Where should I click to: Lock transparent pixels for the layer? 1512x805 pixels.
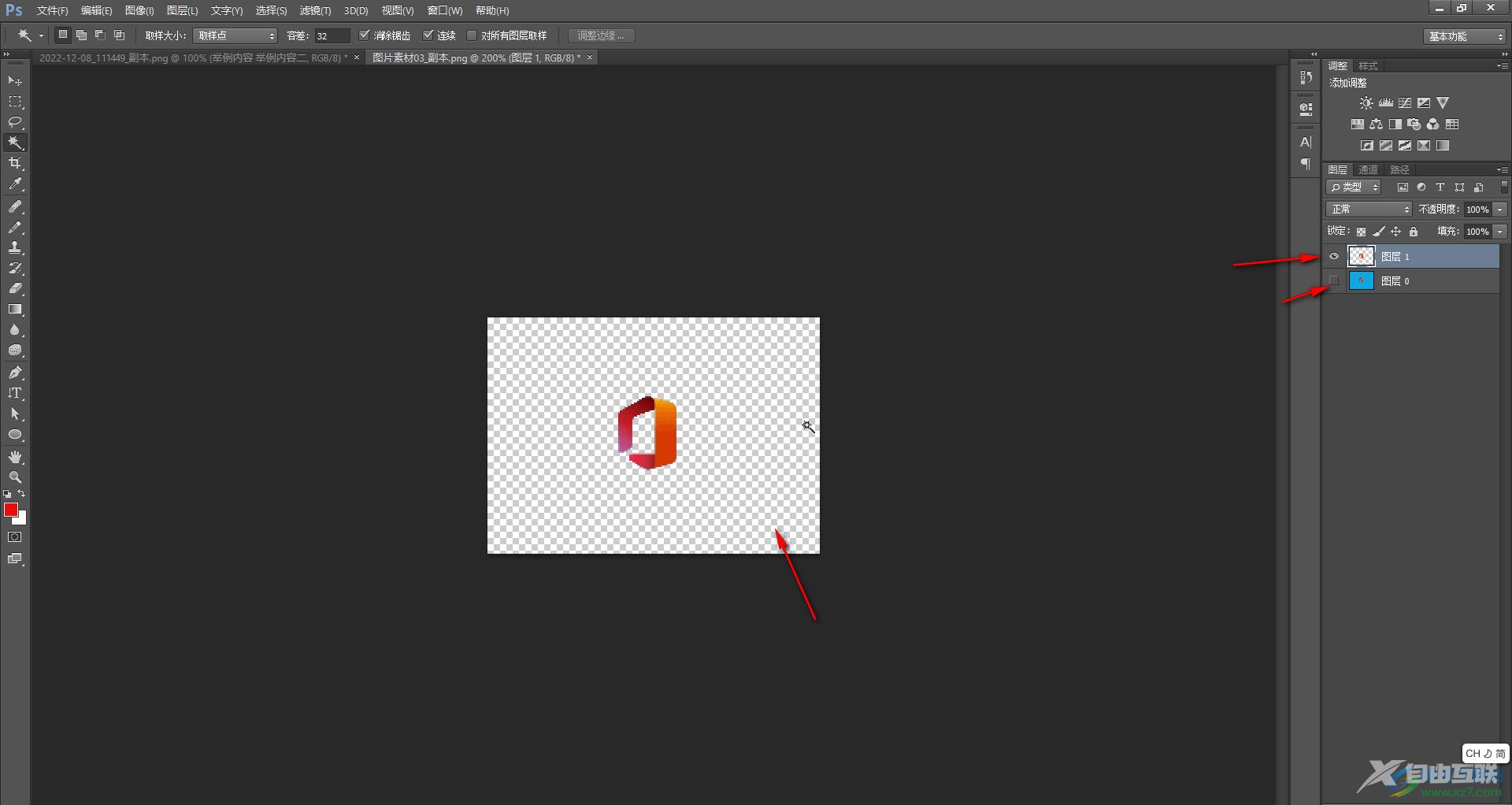[x=1361, y=232]
